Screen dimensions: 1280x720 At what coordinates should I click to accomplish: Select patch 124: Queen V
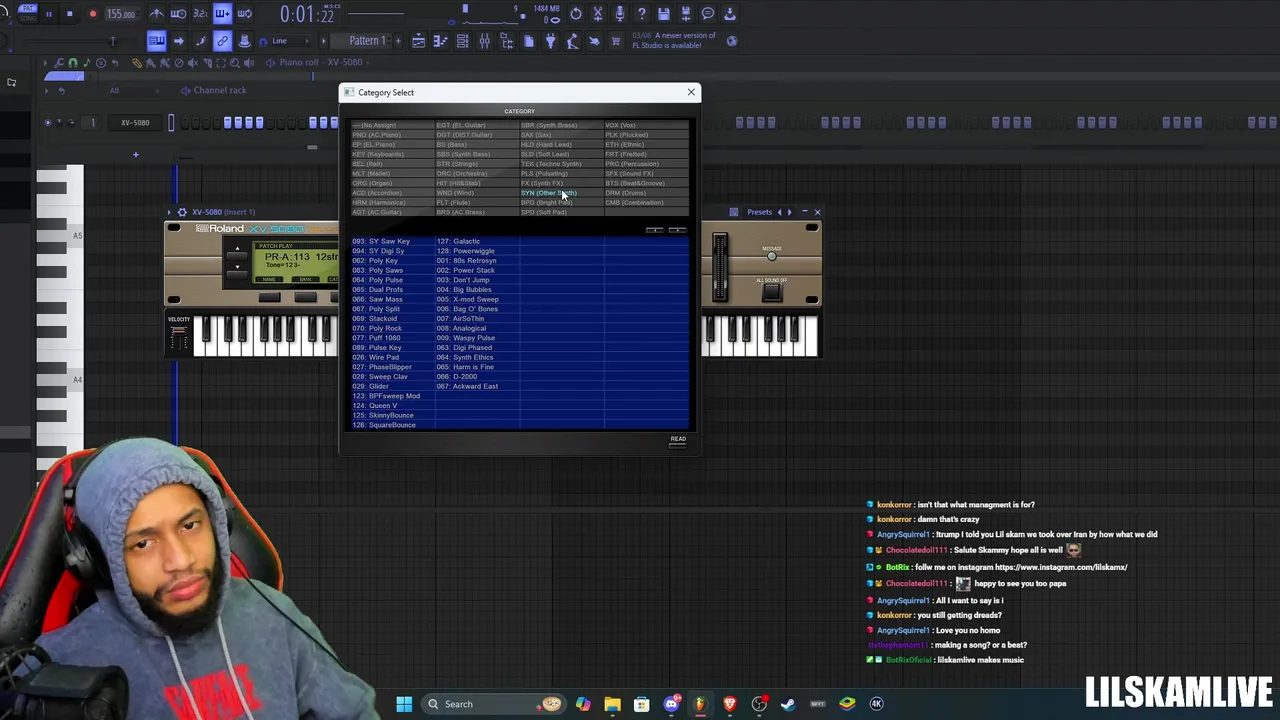(x=375, y=406)
